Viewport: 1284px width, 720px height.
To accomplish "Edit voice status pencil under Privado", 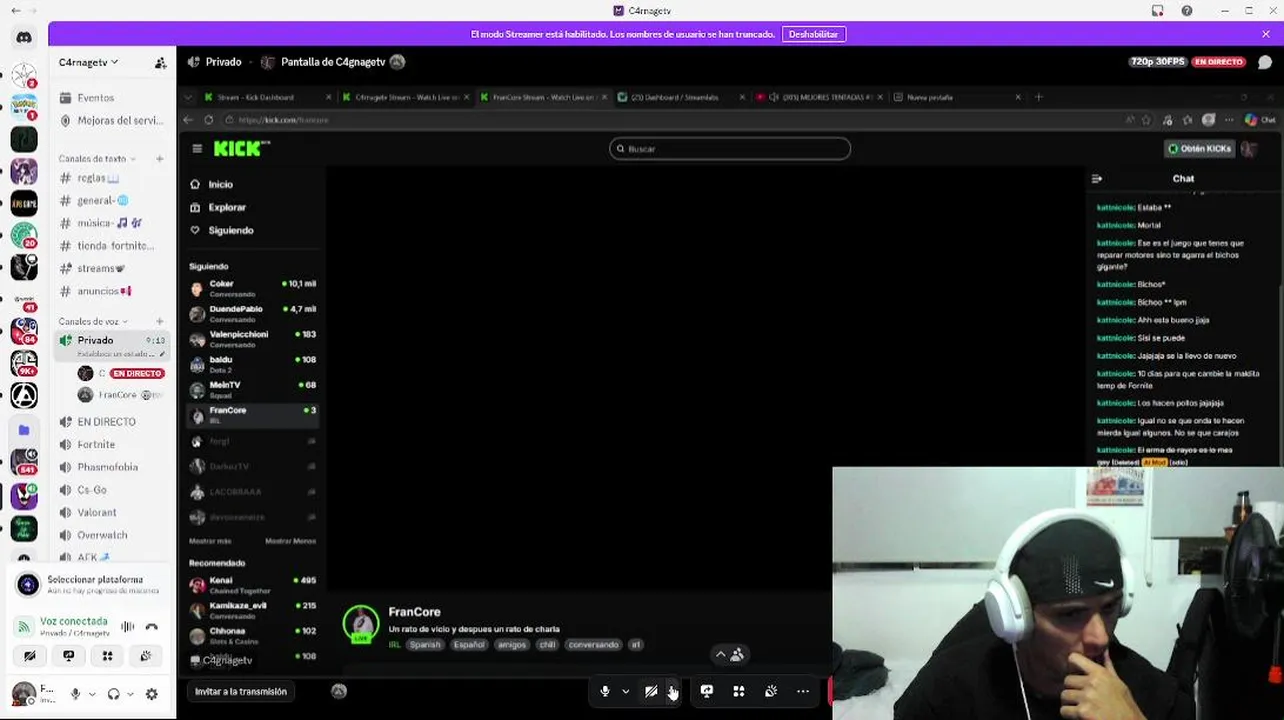I will pyautogui.click(x=163, y=354).
